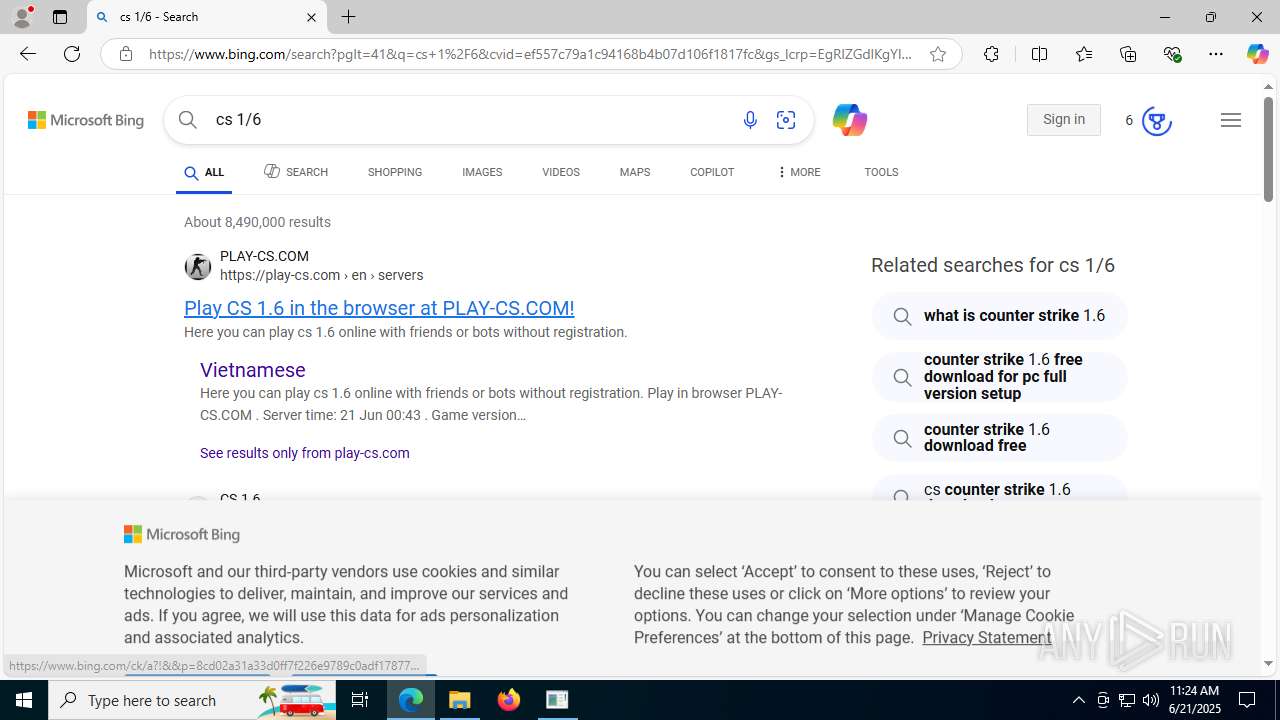Click the taskbar search box
1280x720 pixels.
(x=192, y=700)
